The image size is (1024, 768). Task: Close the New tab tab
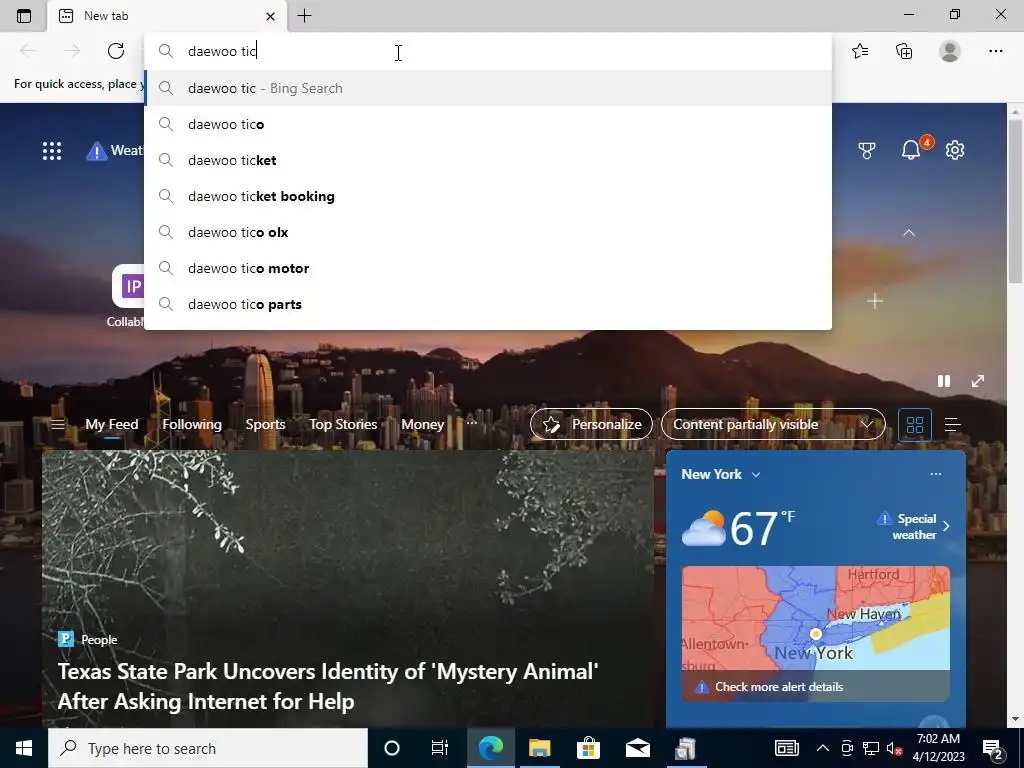click(x=270, y=16)
